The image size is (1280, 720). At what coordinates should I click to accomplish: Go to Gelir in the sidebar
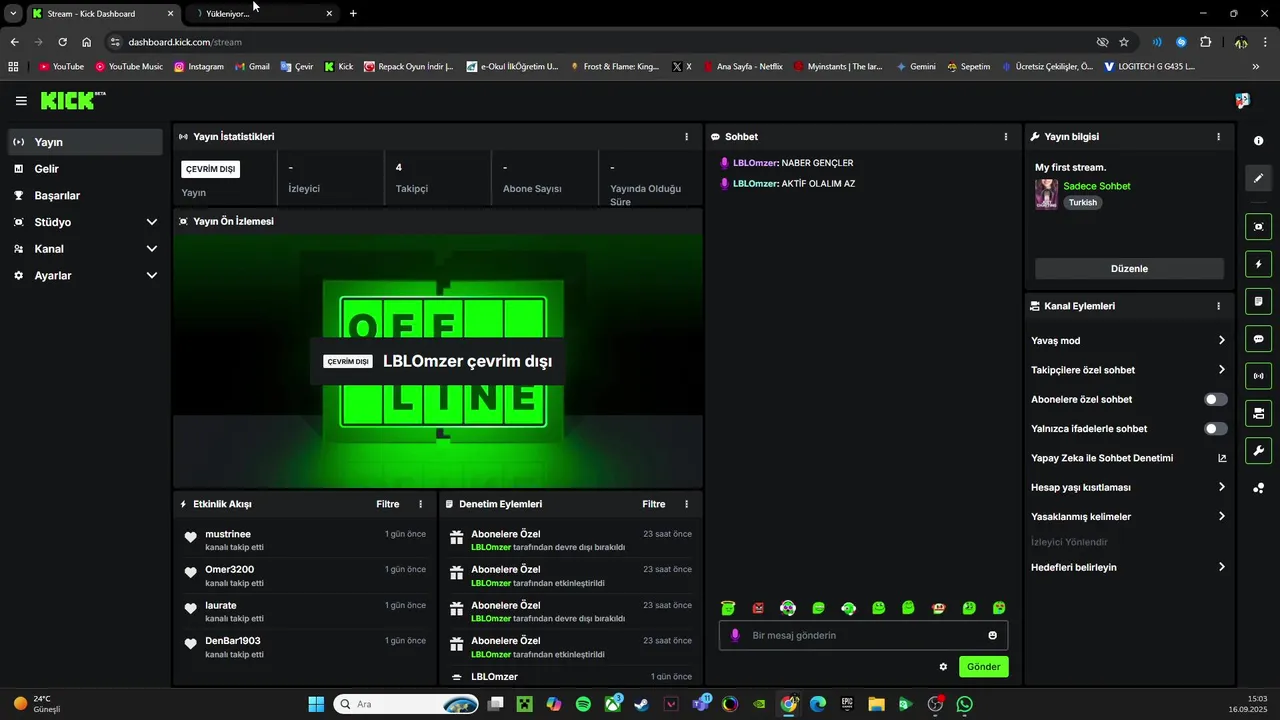pos(85,169)
